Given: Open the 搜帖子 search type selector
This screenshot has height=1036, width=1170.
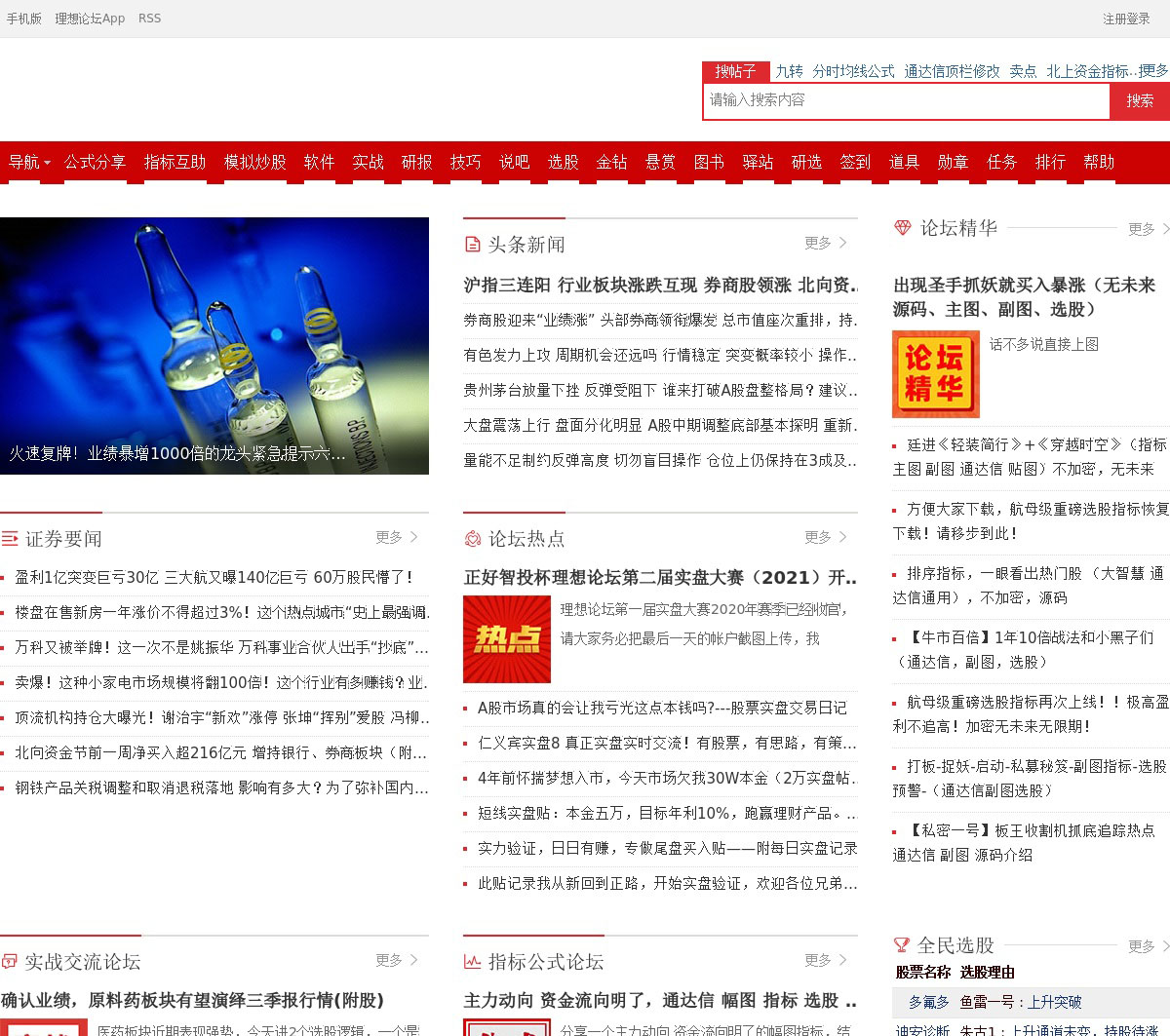Looking at the screenshot, I should pyautogui.click(x=736, y=71).
